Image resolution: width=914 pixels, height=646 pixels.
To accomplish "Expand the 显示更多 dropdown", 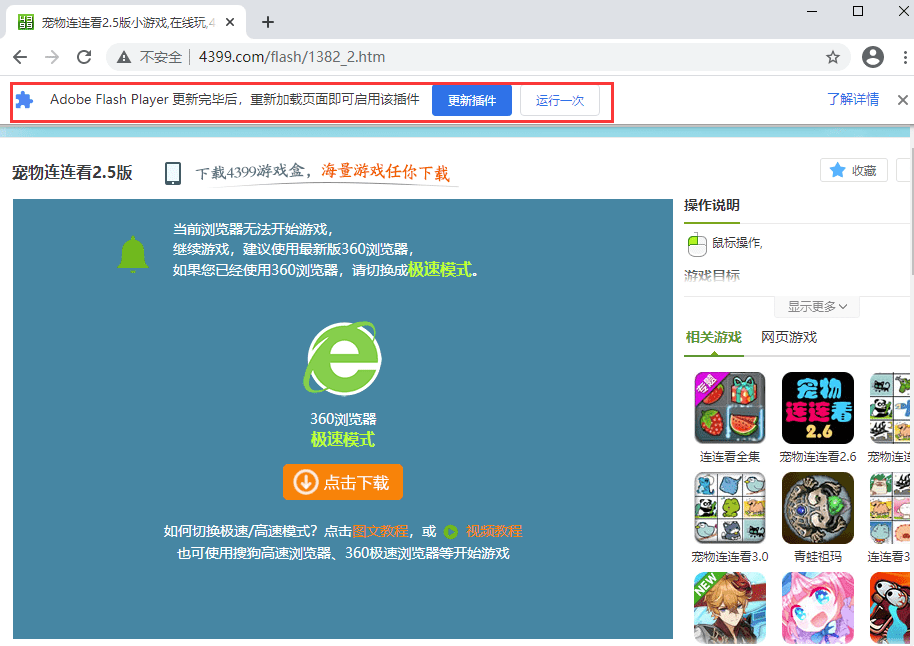I will pos(816,307).
